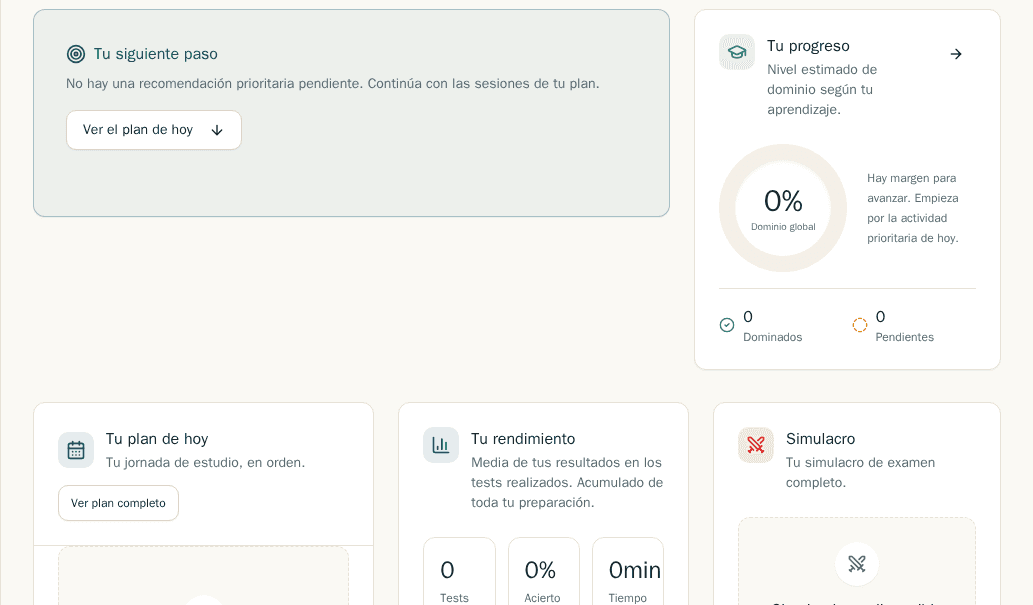Click the dashed orange circle next to Pendientes
This screenshot has height=605, width=1033.
pyautogui.click(x=860, y=325)
